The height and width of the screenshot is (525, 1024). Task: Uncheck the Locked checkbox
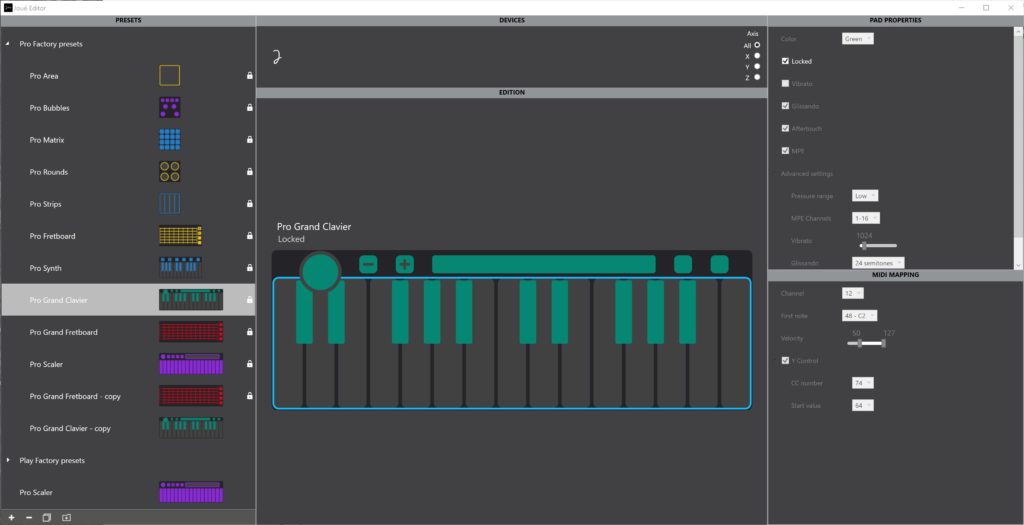(785, 61)
